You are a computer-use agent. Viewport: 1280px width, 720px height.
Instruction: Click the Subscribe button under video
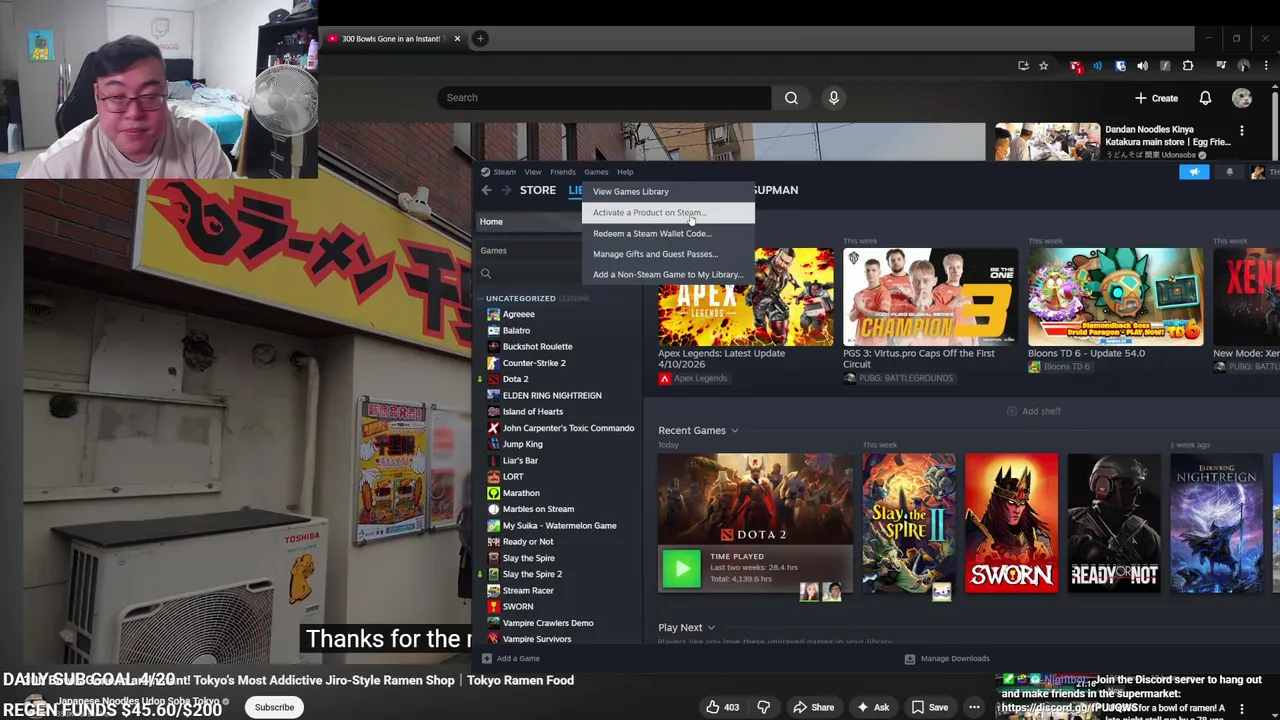(274, 707)
